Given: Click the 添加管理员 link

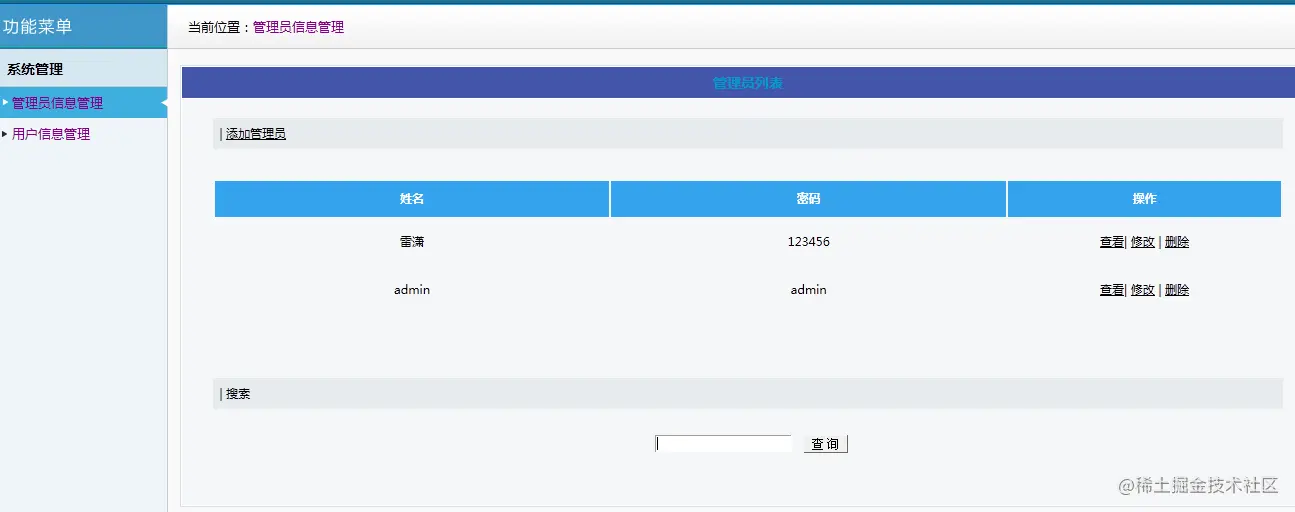Looking at the screenshot, I should 256,134.
